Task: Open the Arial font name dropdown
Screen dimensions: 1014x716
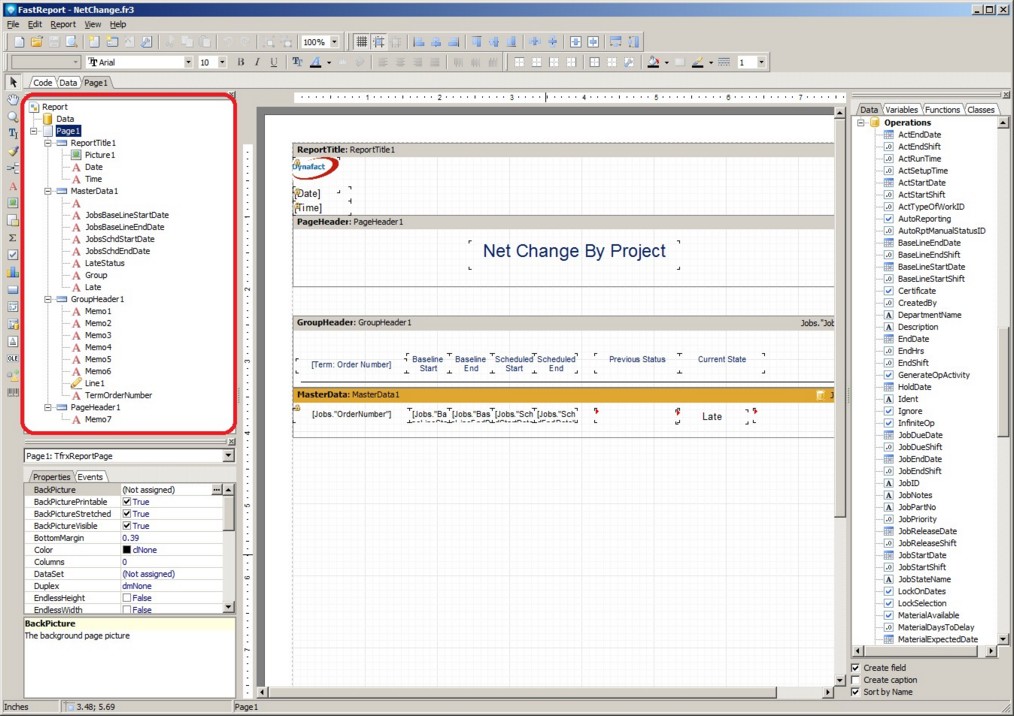Action: pyautogui.click(x=188, y=62)
